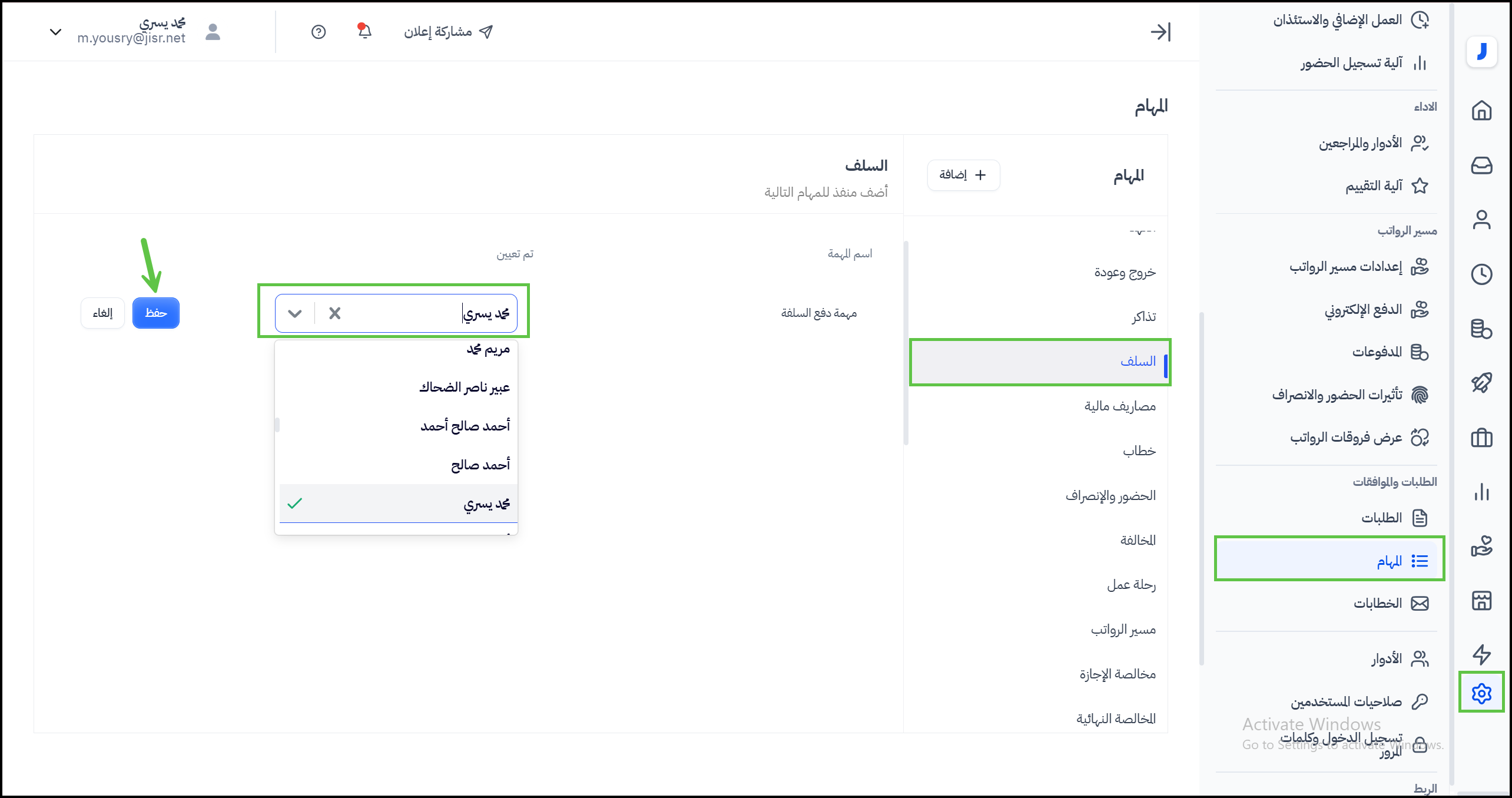Screen dimensions: 1512x798
Task: Expand the assignee dropdown chevron
Action: pos(295,313)
